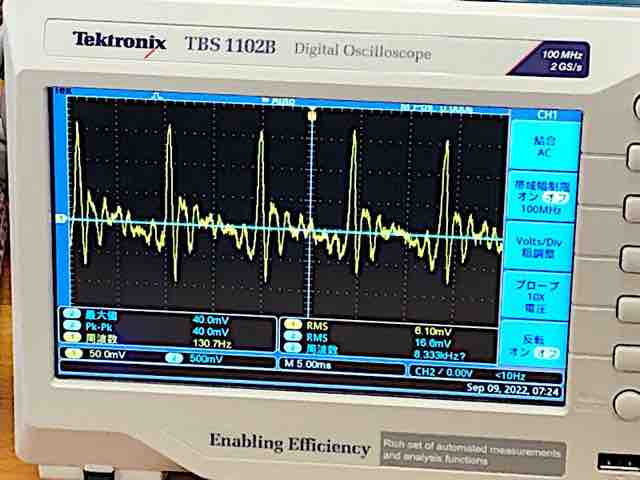Screen dimensions: 640x480
Task: Push the bezel button beside プローブ 10X
Action: (629, 309)
